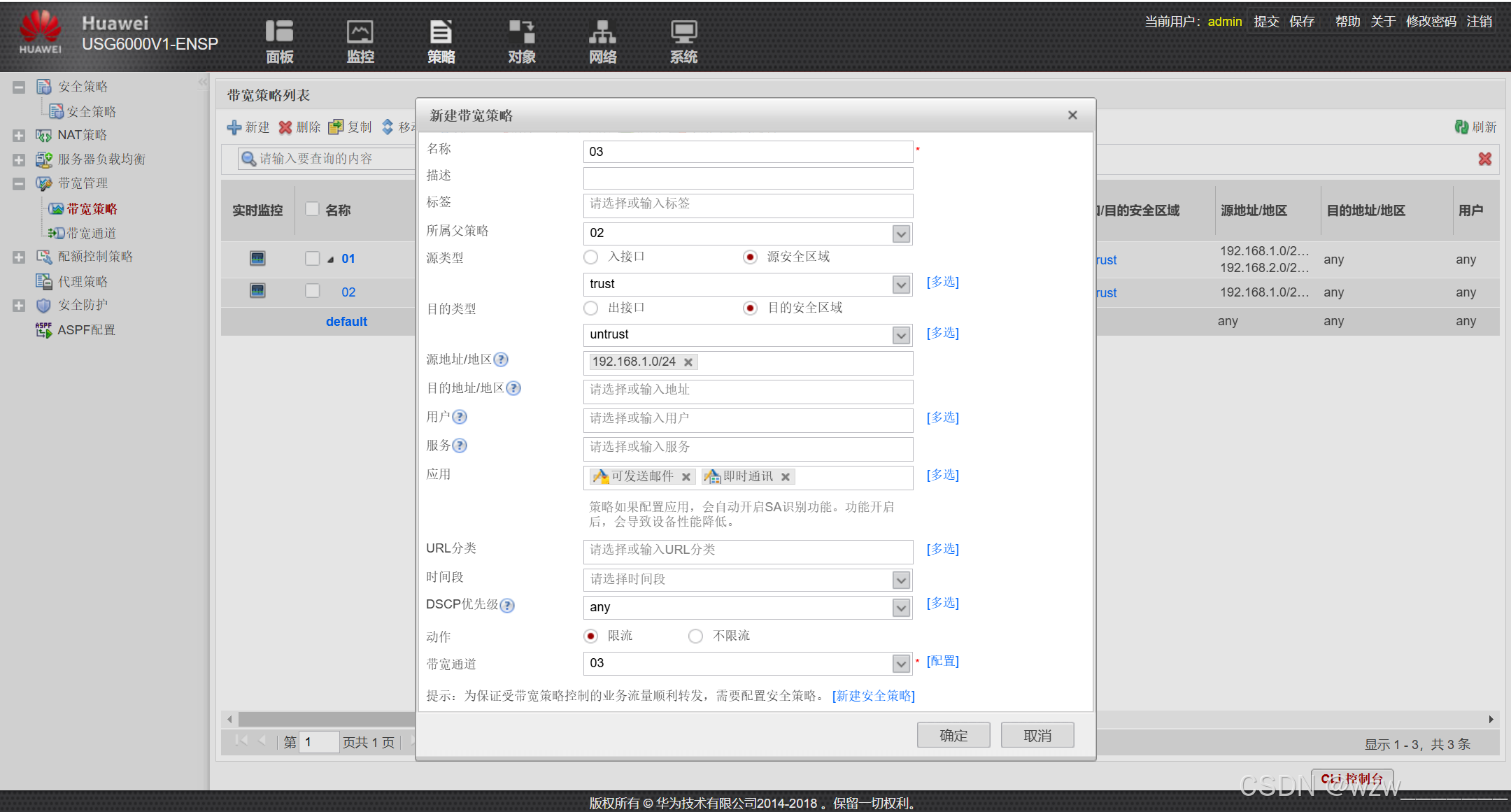The height and width of the screenshot is (812, 1511).
Task: Expand the 带宽通道 dropdown arrow
Action: point(901,663)
